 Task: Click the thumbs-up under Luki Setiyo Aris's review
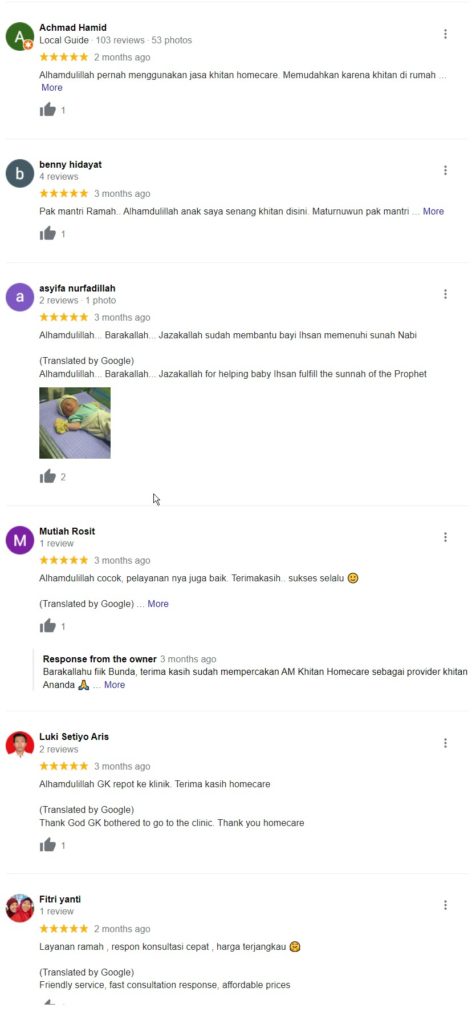[x=48, y=845]
